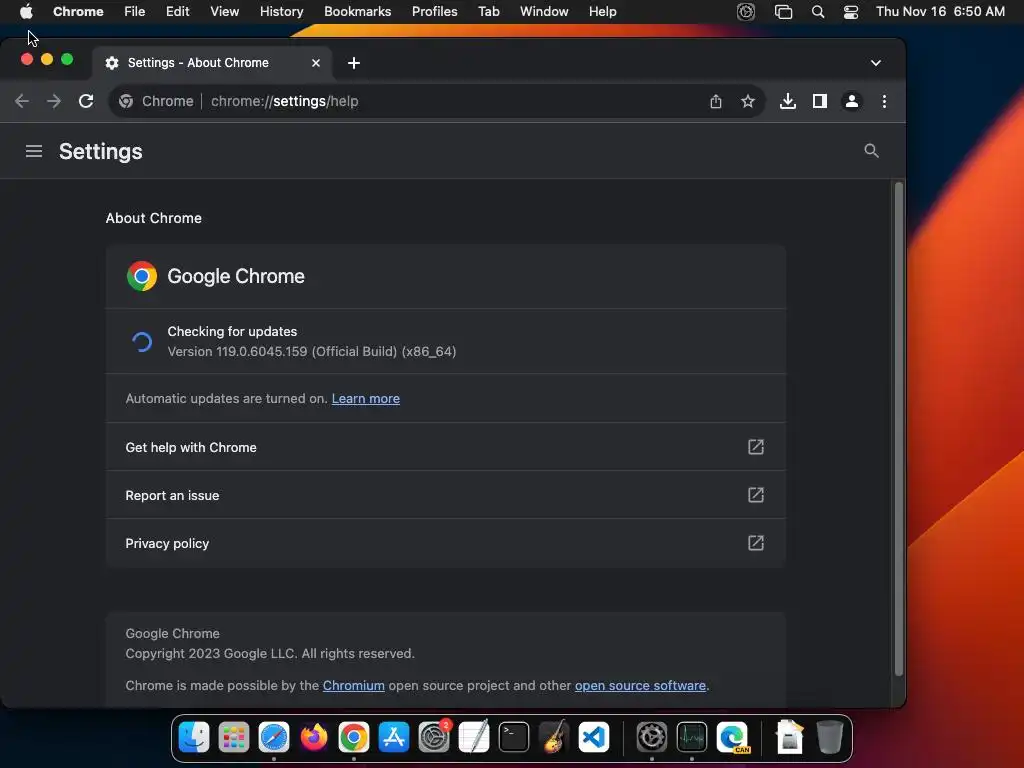Open the profile avatar icon
This screenshot has width=1024, height=768.
(852, 101)
